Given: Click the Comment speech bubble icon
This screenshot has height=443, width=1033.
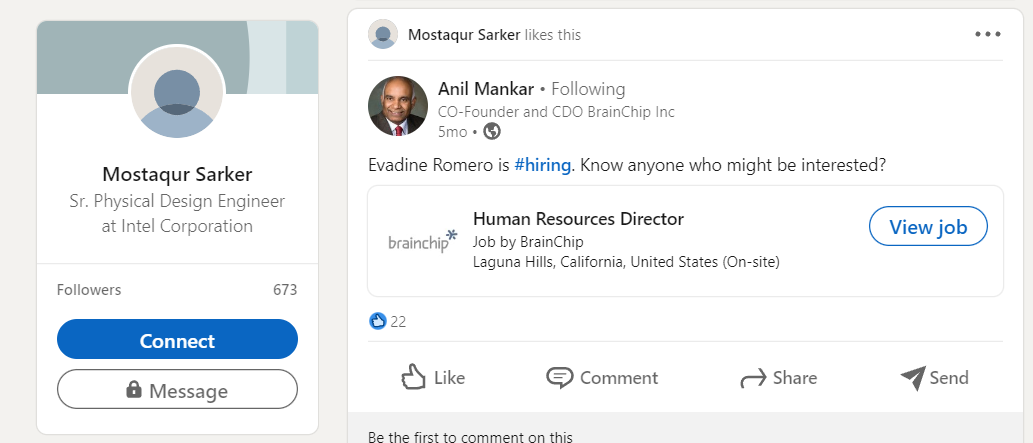Looking at the screenshot, I should 559,378.
